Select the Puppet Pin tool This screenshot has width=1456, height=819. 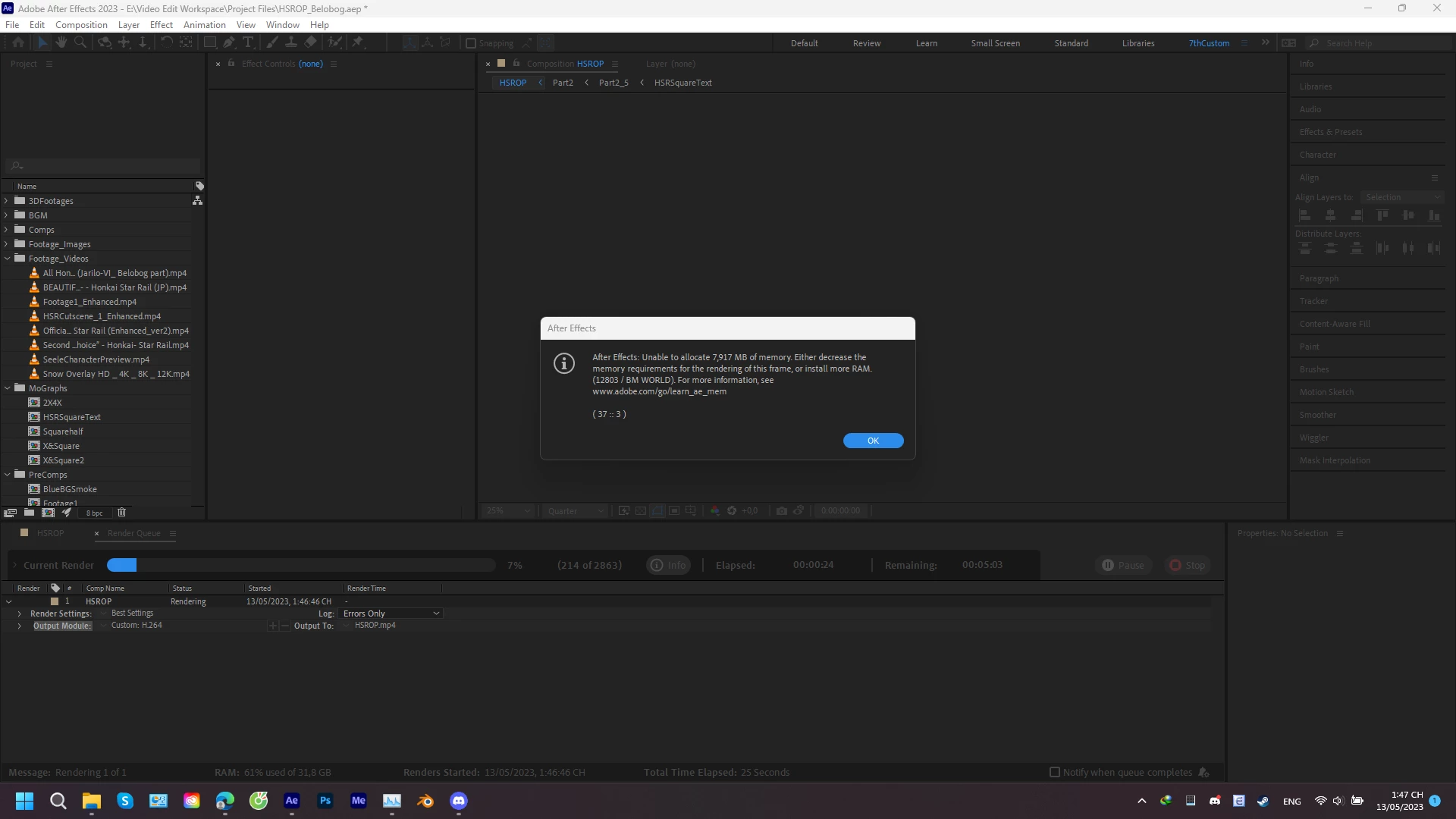tap(358, 43)
